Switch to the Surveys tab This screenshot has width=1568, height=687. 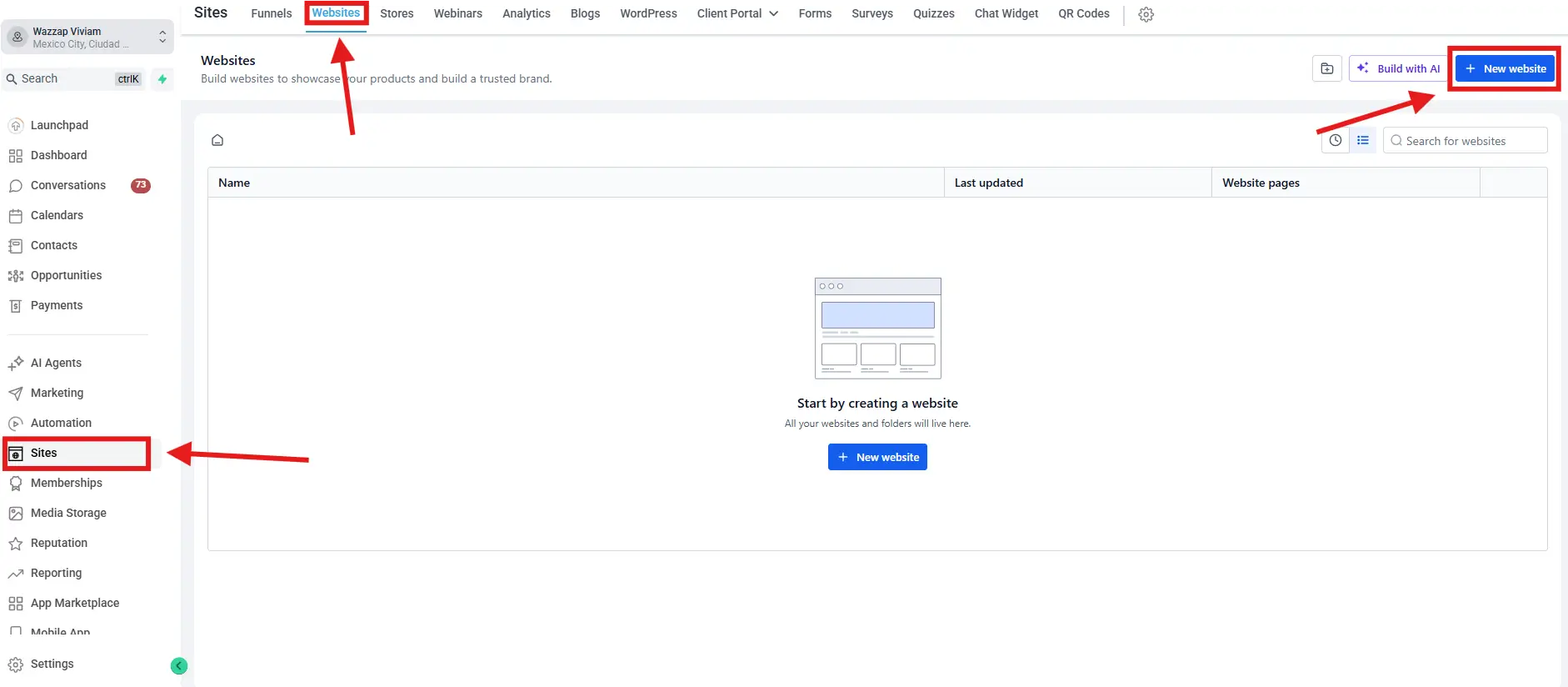[x=871, y=13]
